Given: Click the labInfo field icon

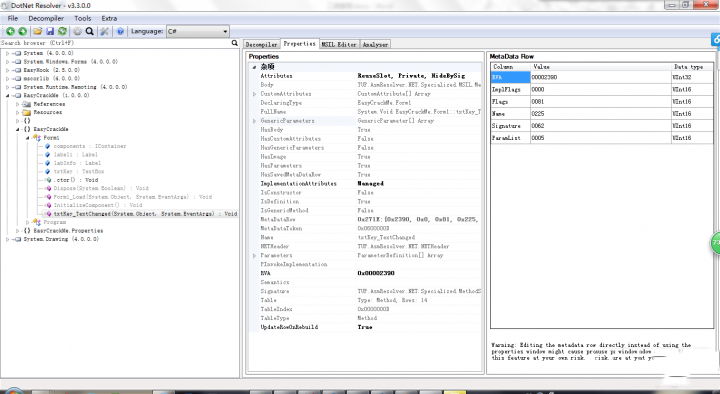Looking at the screenshot, I should 47,163.
